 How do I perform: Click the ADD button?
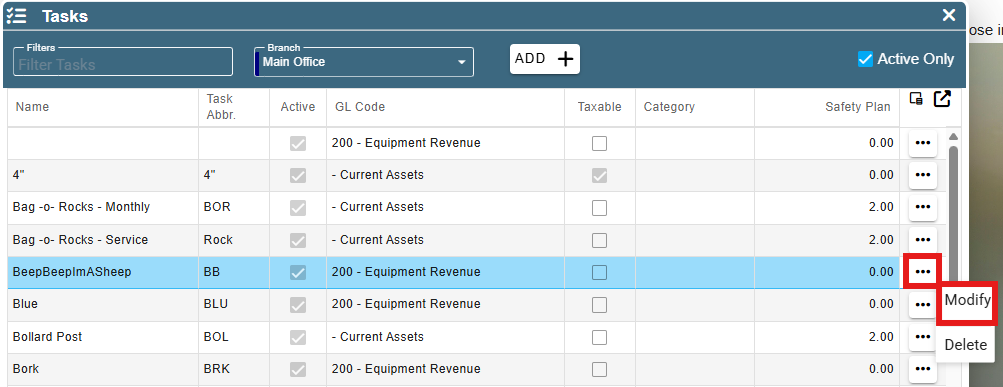pos(544,59)
